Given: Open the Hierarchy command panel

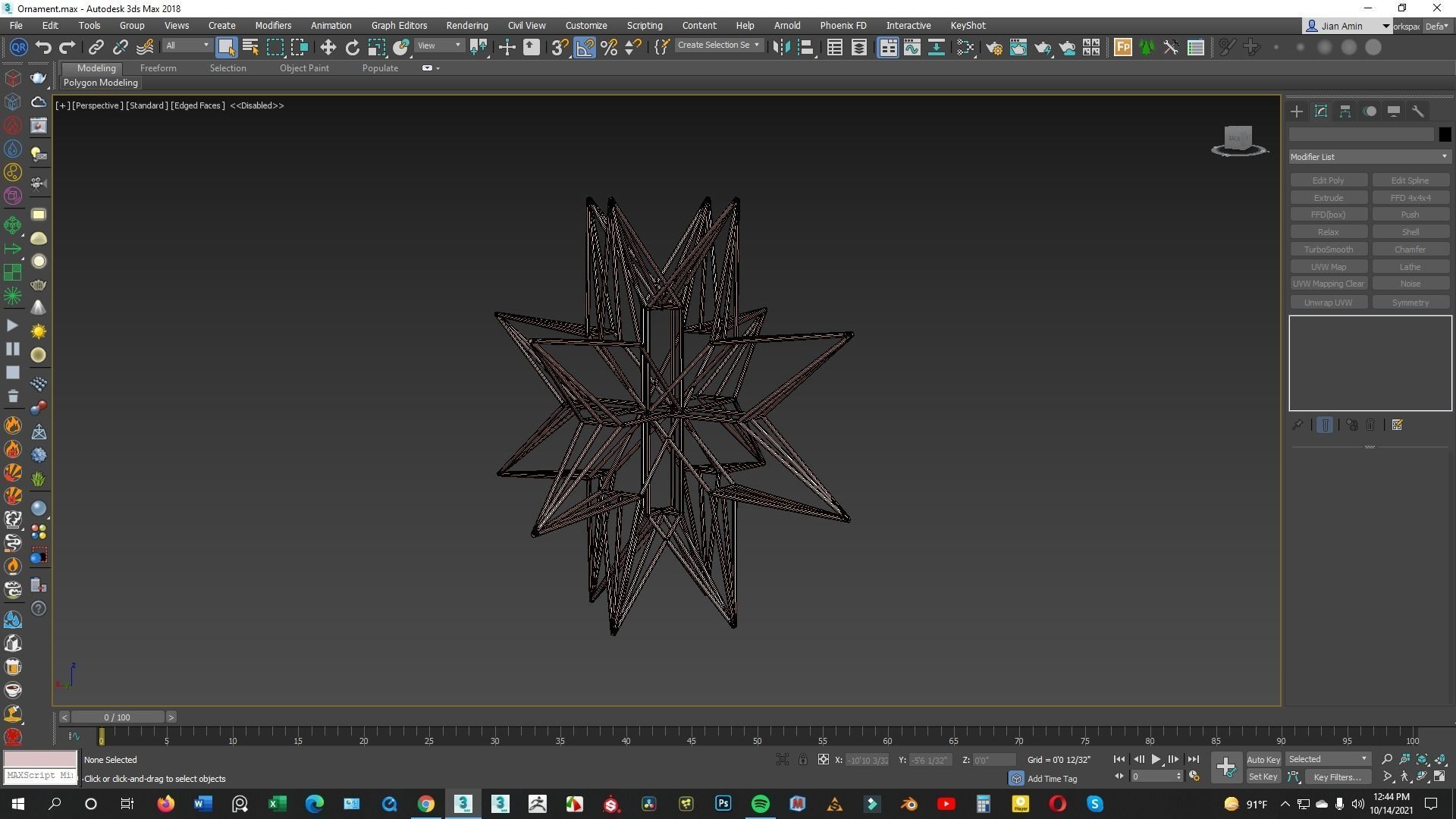Looking at the screenshot, I should pos(1345,111).
